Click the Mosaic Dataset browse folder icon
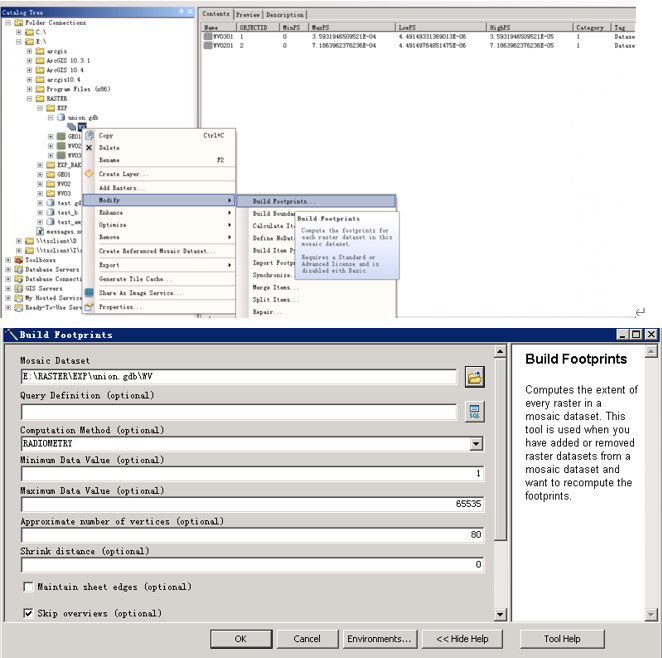The image size is (662, 658). (x=475, y=376)
